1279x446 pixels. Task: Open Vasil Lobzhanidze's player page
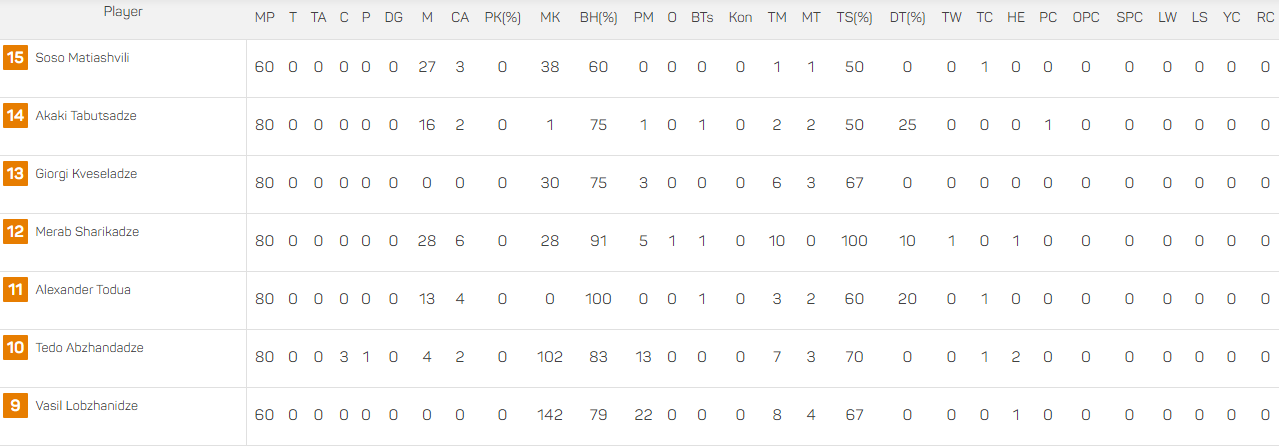[x=86, y=406]
